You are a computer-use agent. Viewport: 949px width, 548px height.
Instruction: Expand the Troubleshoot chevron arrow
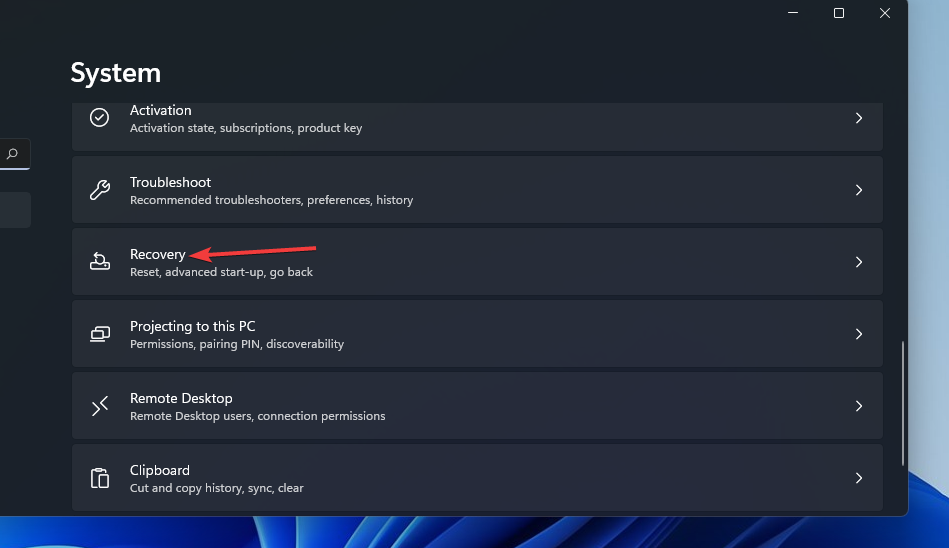pos(858,190)
